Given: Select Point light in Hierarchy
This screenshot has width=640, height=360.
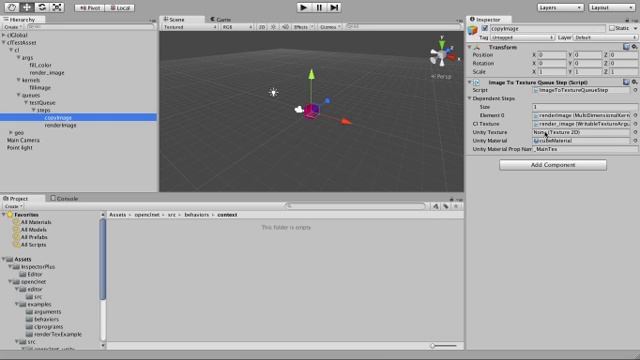Looking at the screenshot, I should tap(20, 148).
